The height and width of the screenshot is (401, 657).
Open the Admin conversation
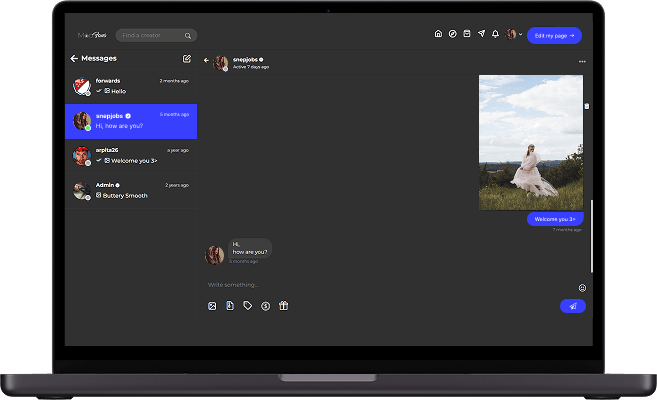[131, 191]
